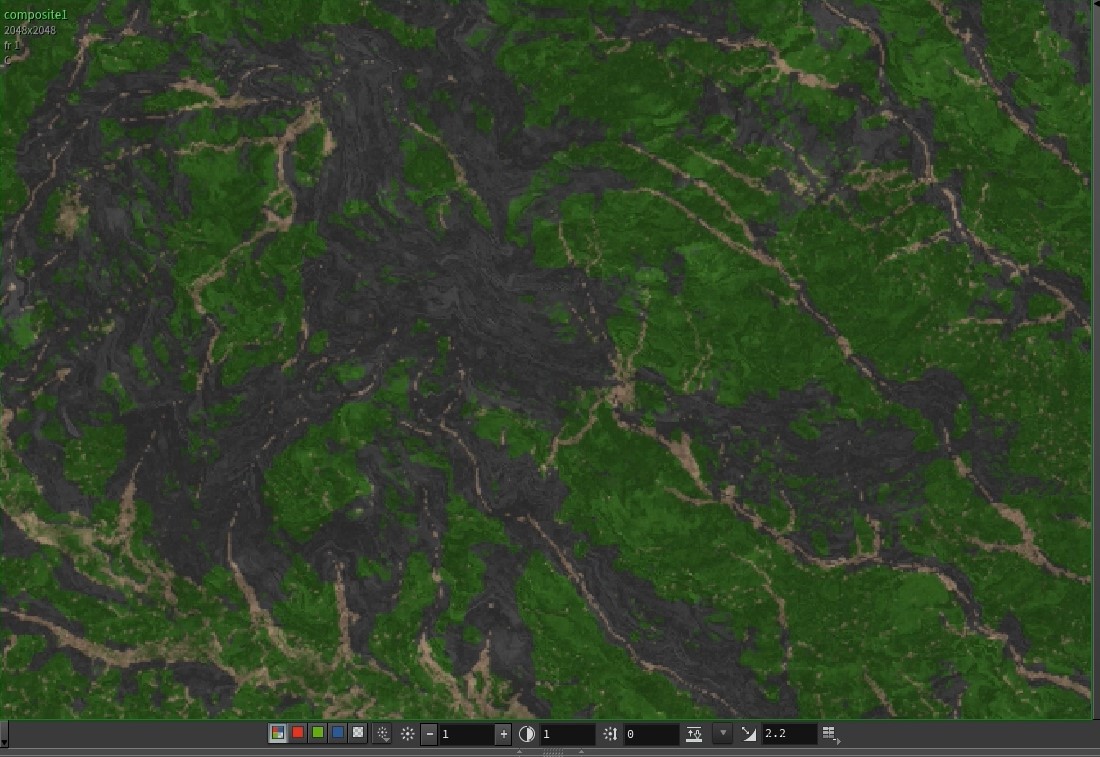Click the composite1 viewer label
This screenshot has height=757, width=1100.
click(x=36, y=14)
